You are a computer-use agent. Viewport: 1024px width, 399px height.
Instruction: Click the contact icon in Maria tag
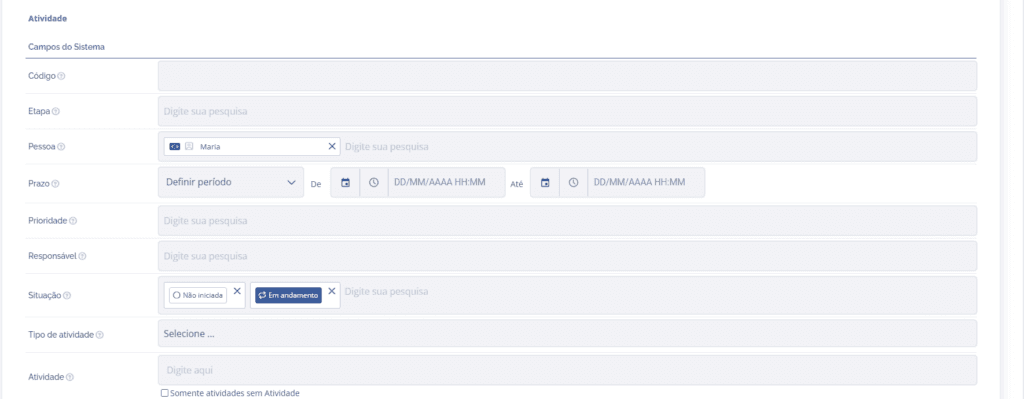(x=189, y=146)
